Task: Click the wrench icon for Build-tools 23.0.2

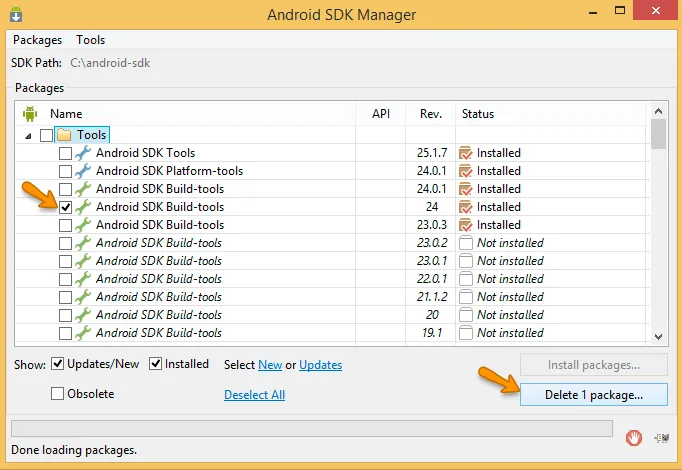Action: pyautogui.click(x=83, y=243)
